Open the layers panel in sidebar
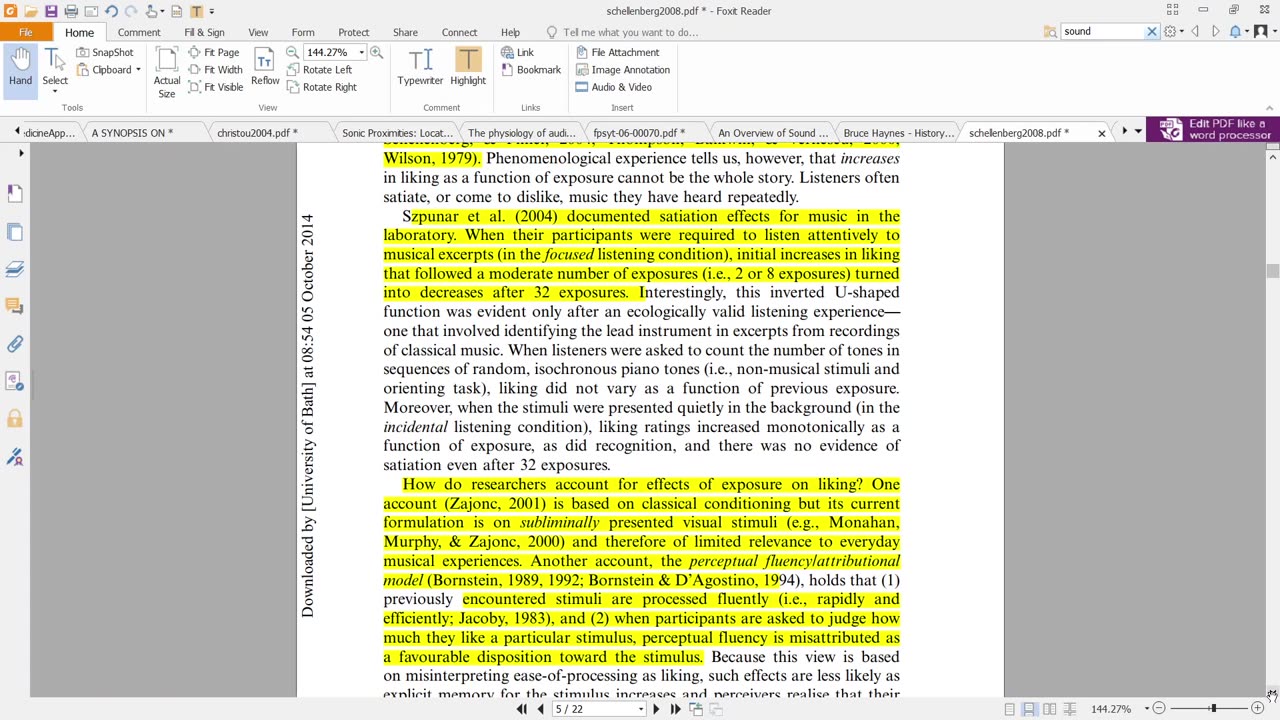 [x=15, y=269]
